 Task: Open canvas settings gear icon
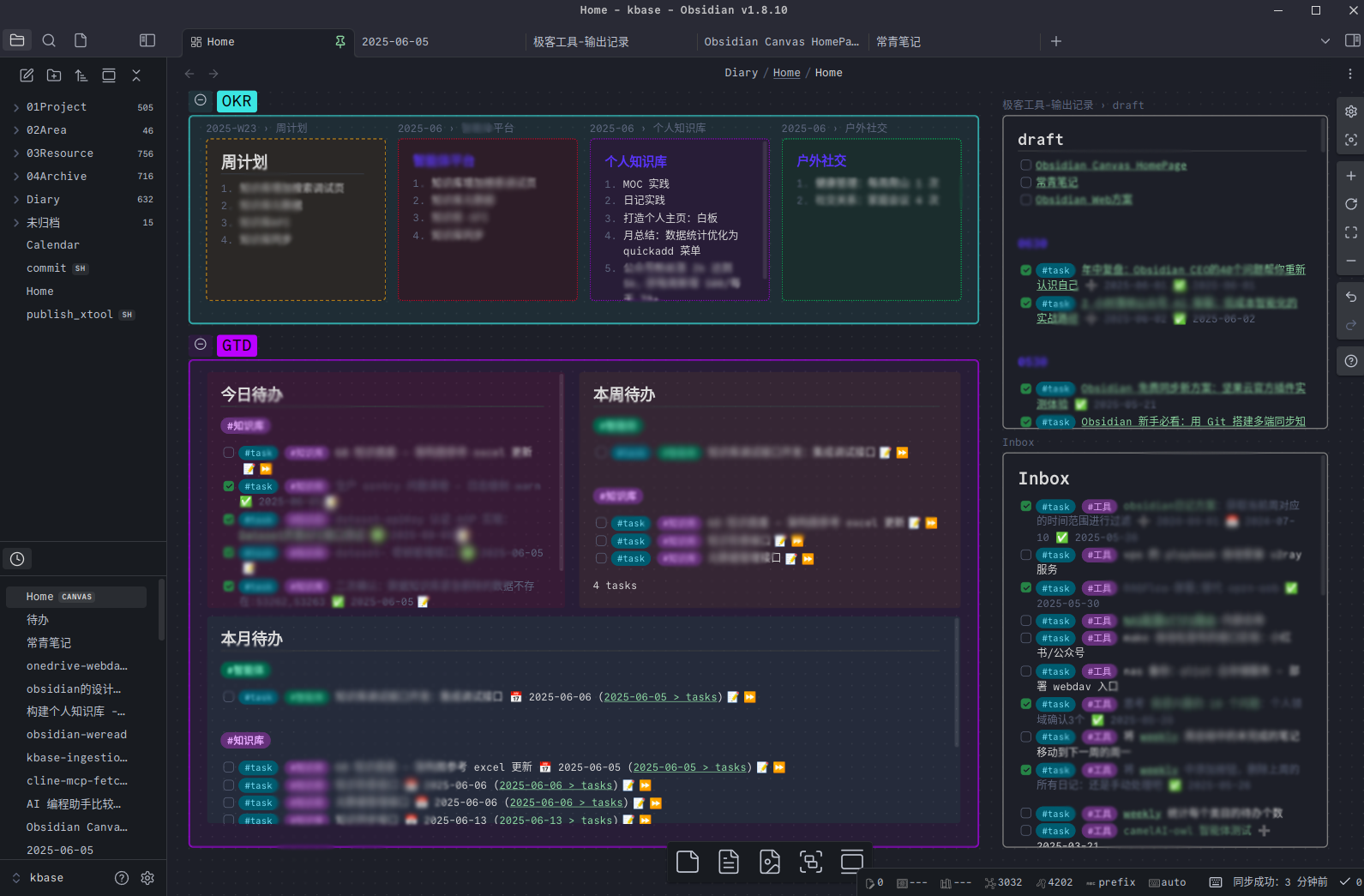click(x=1350, y=111)
